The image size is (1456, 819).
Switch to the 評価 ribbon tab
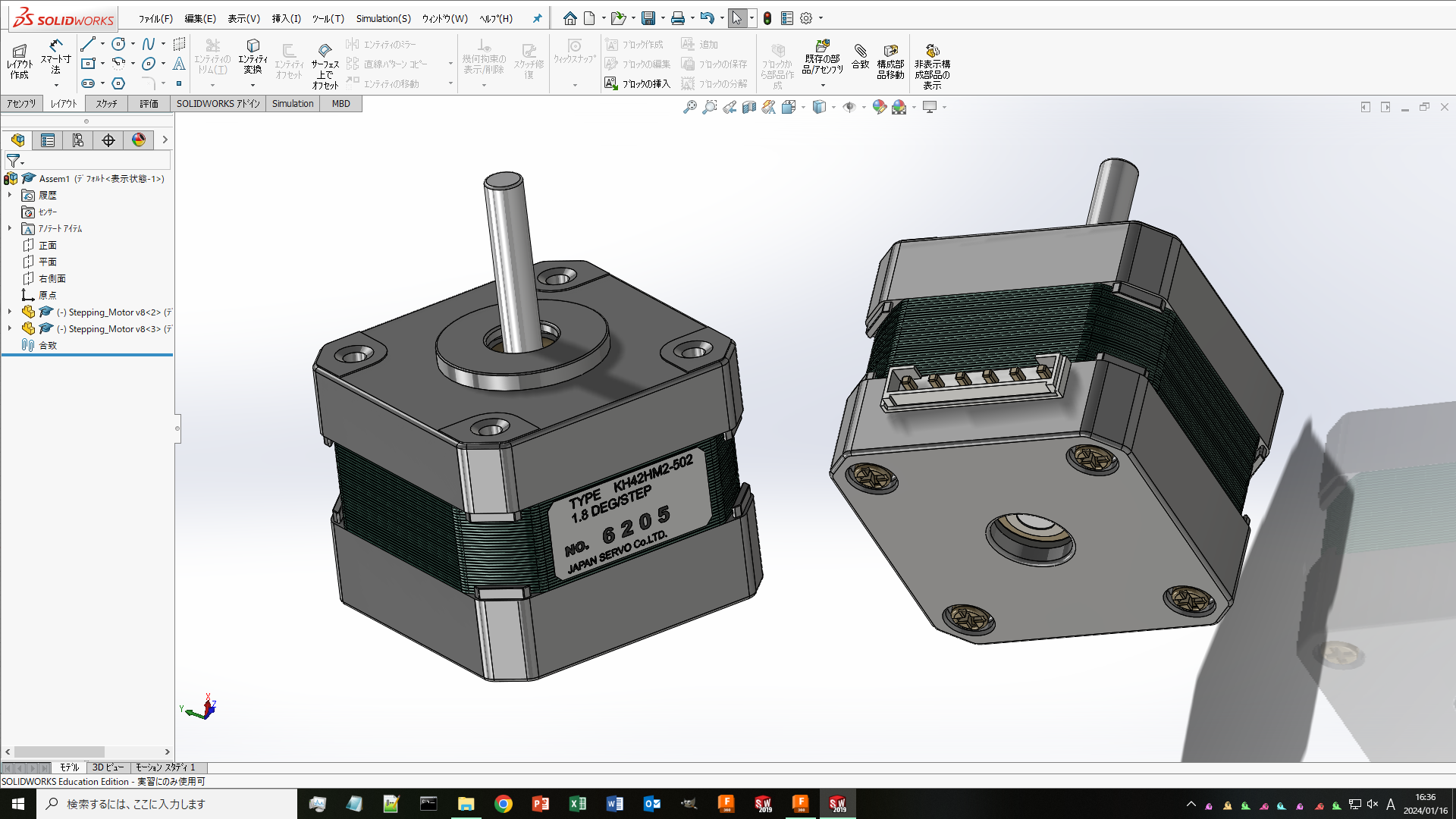click(x=149, y=104)
